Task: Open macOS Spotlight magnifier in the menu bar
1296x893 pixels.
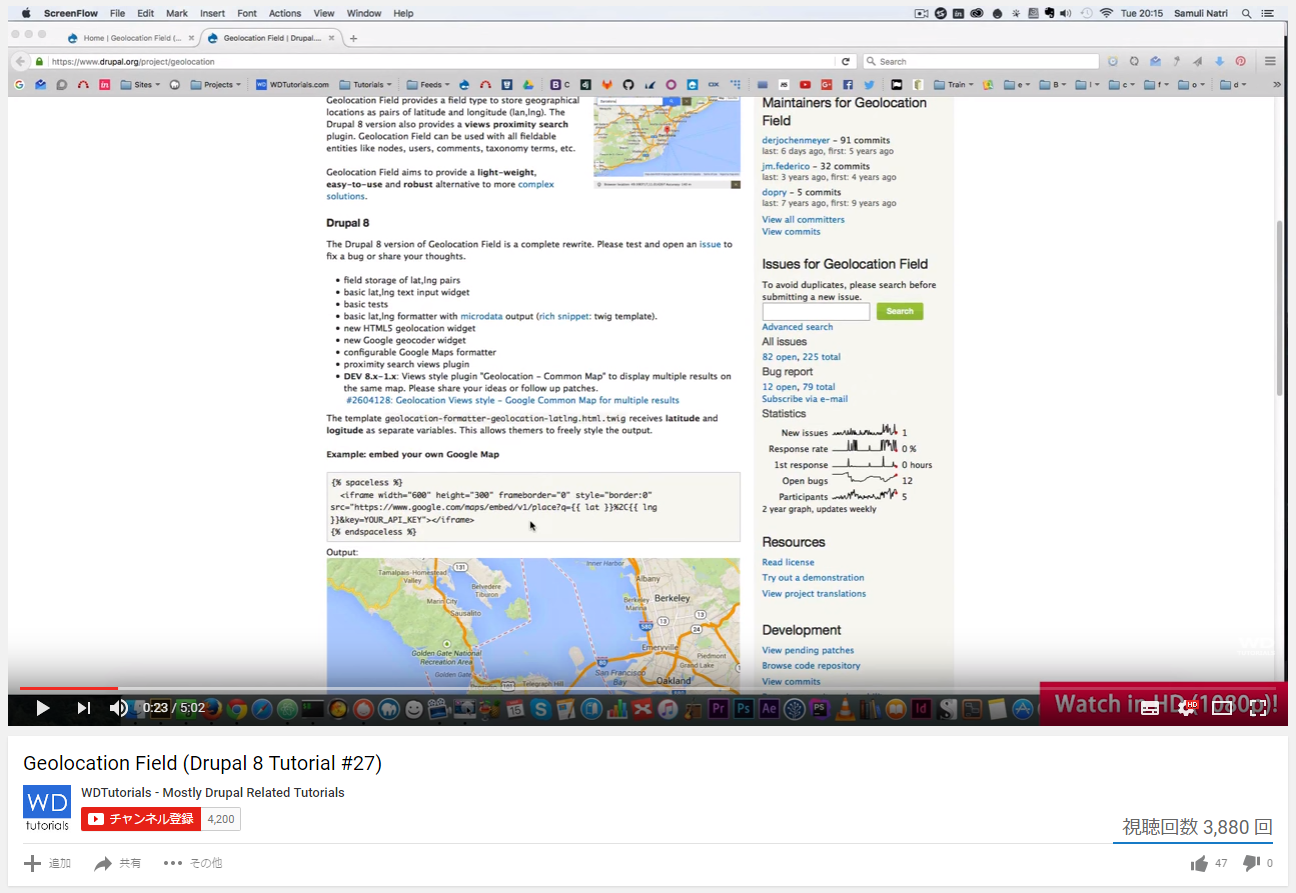Action: pyautogui.click(x=1246, y=13)
